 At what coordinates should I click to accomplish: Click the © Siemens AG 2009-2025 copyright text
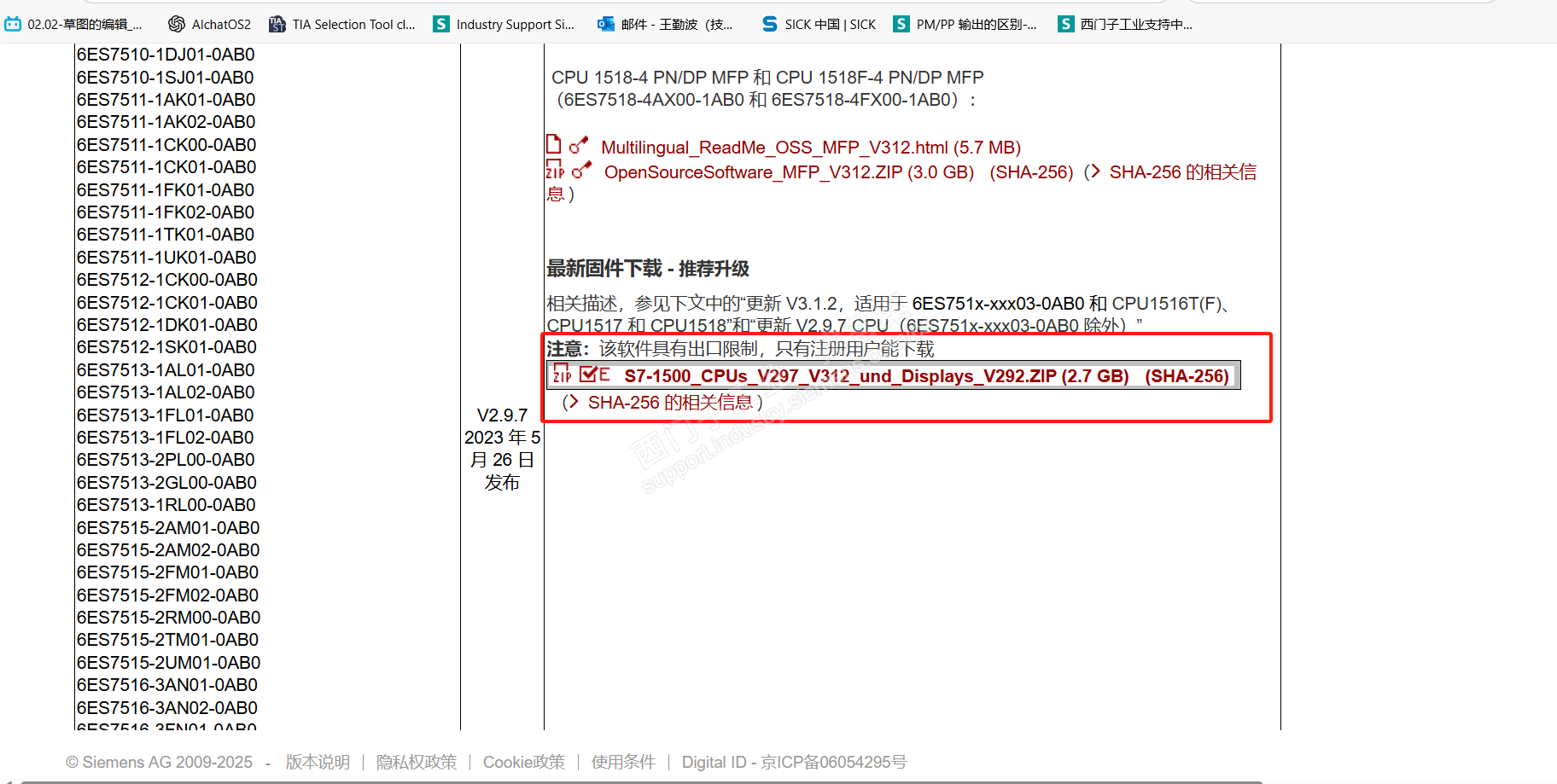pos(159,762)
